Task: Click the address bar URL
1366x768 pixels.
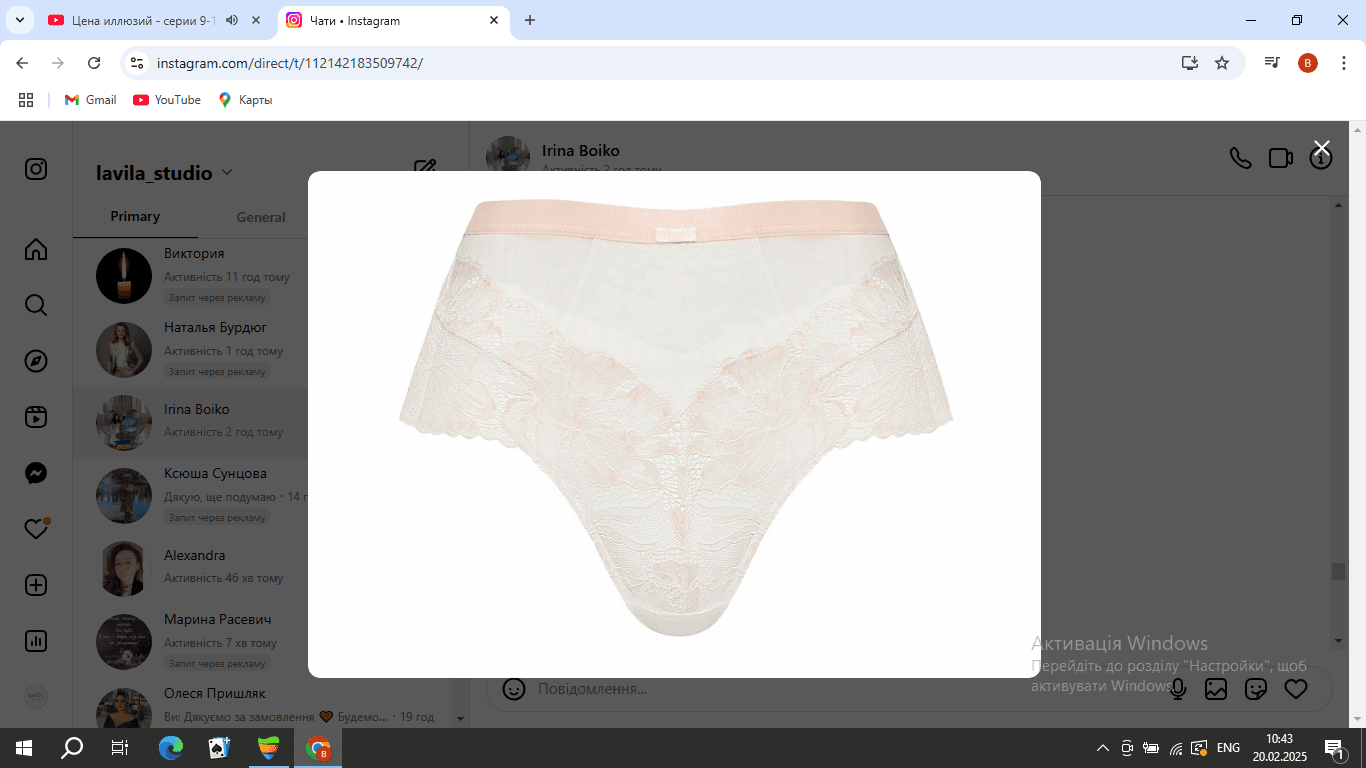Action: click(x=290, y=63)
